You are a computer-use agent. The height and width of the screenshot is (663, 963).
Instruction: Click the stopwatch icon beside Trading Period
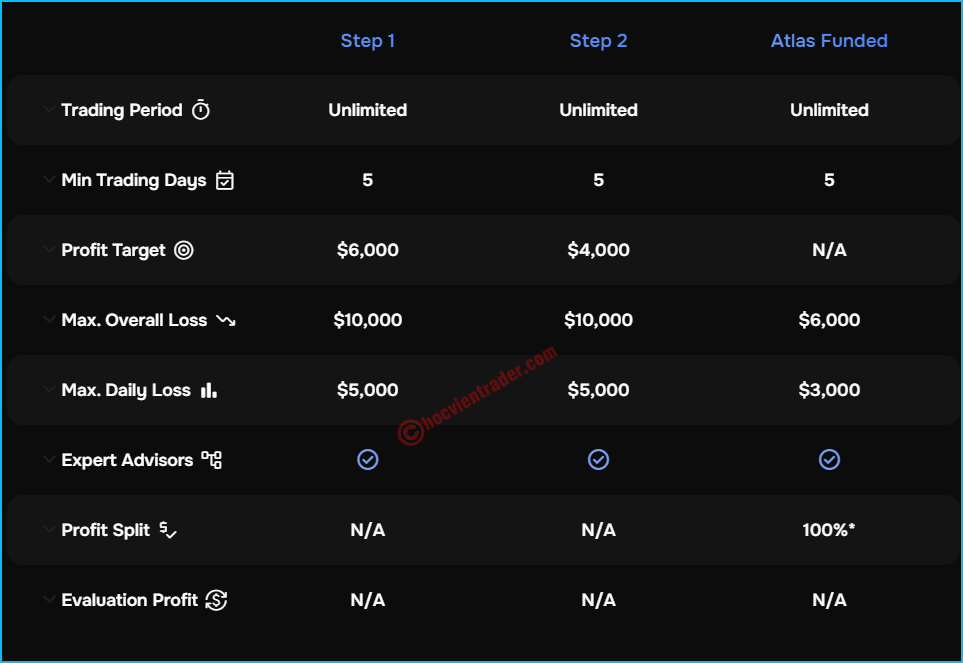click(201, 110)
